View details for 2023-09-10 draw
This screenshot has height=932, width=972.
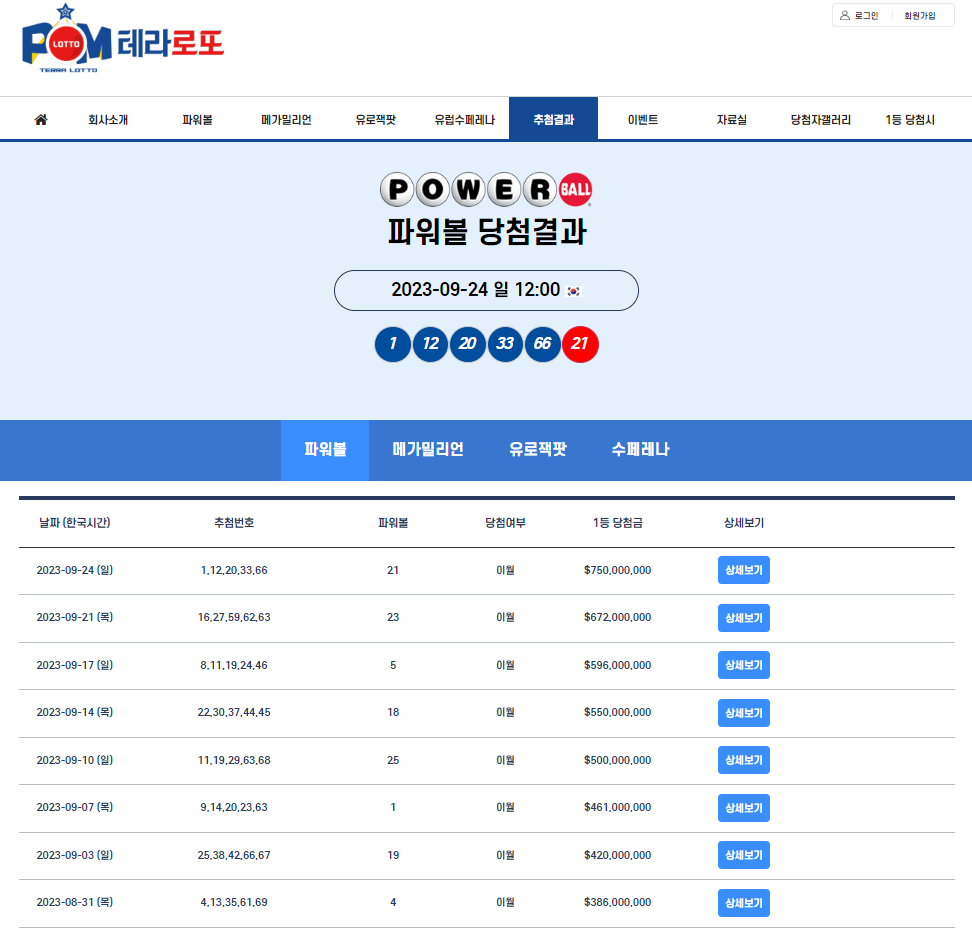click(x=744, y=760)
